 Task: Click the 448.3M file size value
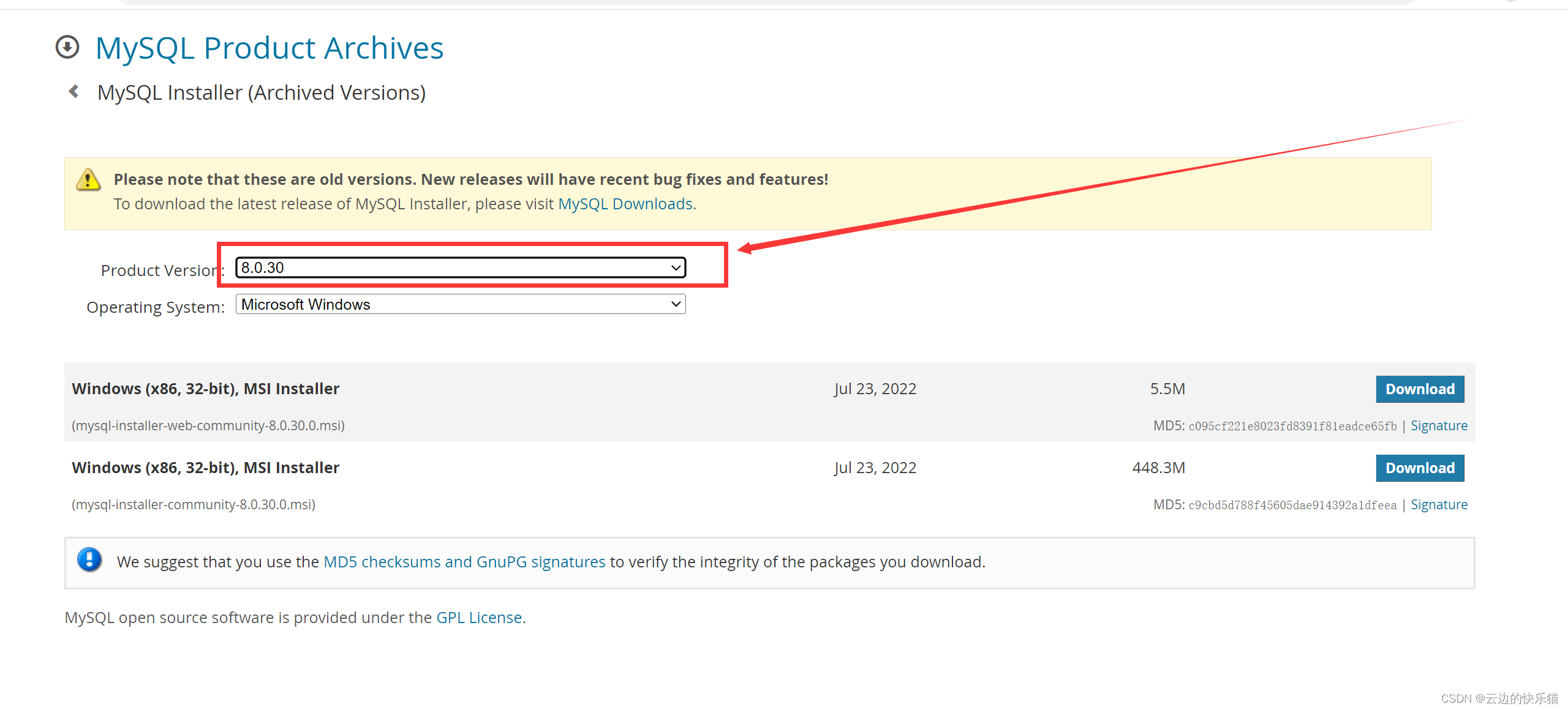coord(1159,468)
